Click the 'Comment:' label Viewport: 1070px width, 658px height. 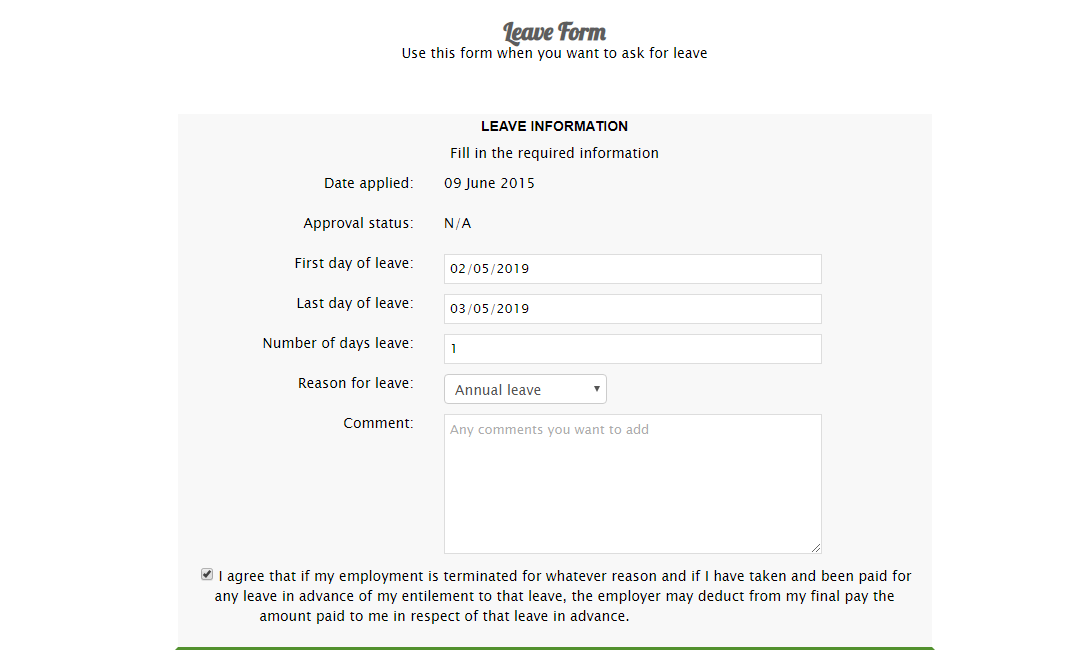coord(378,423)
